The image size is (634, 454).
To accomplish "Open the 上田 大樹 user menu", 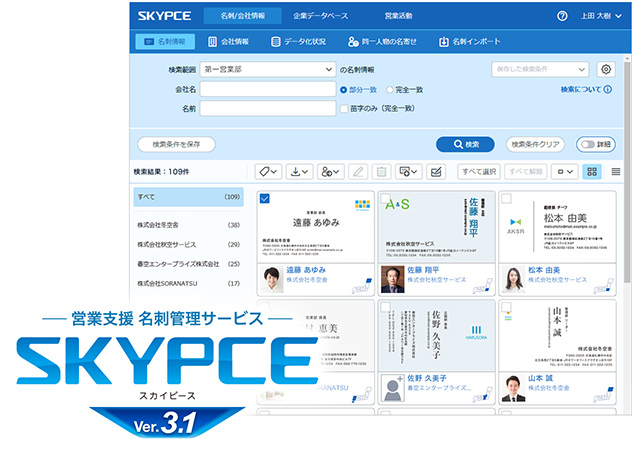I will (601, 16).
